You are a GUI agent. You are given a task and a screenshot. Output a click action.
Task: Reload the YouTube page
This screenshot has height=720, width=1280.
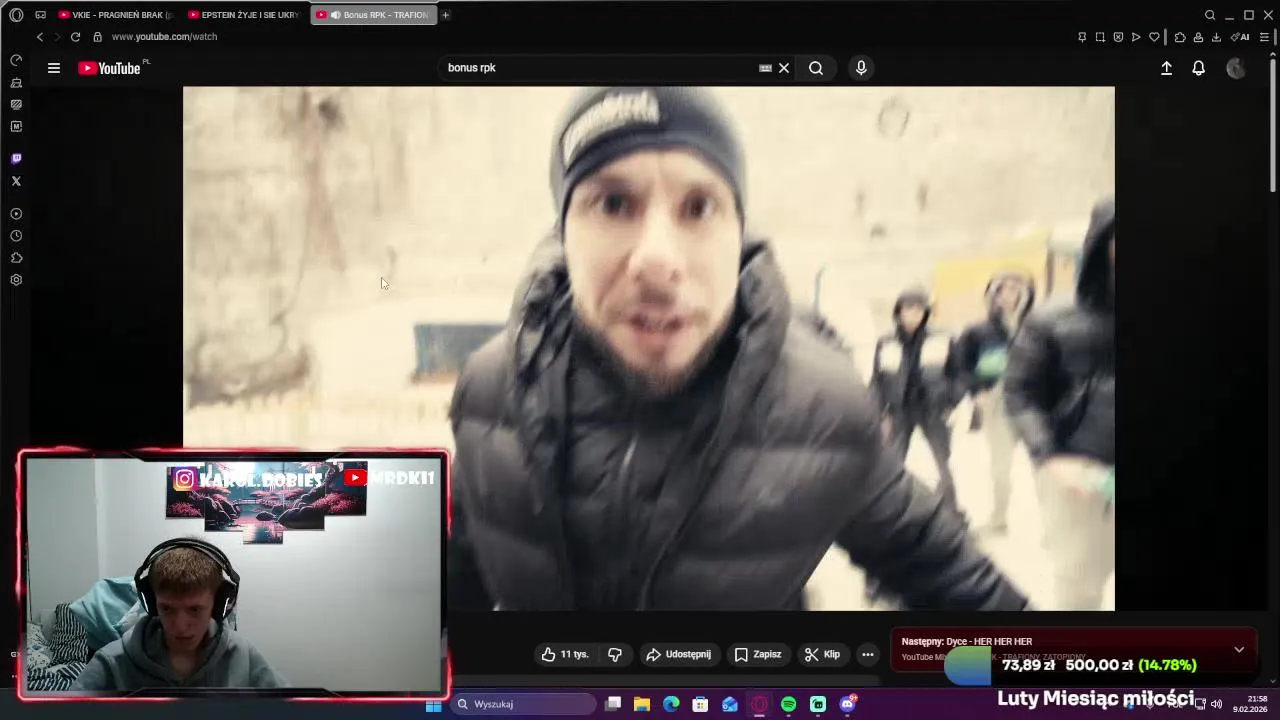75,37
